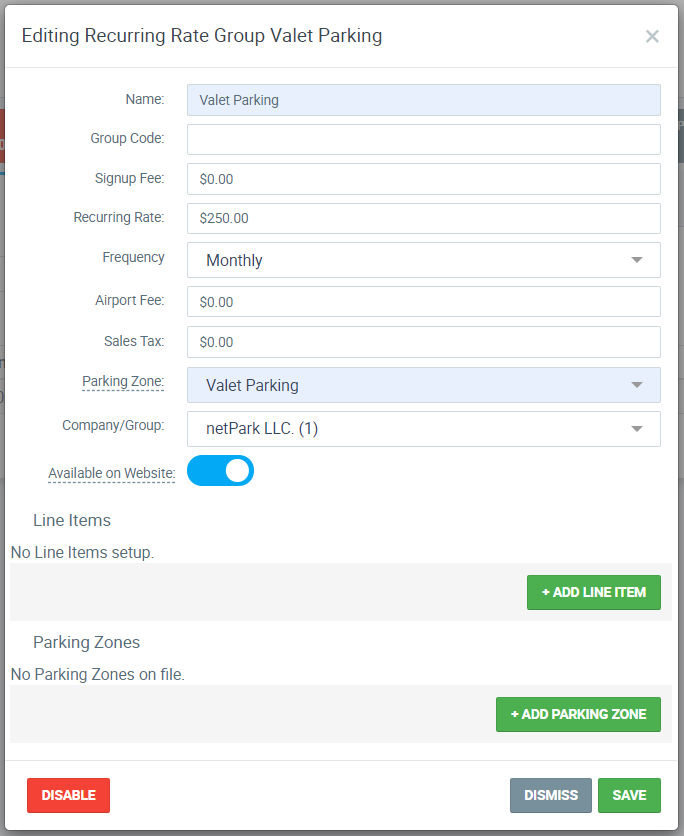Click the empty Group Code field
The width and height of the screenshot is (684, 836).
click(423, 139)
